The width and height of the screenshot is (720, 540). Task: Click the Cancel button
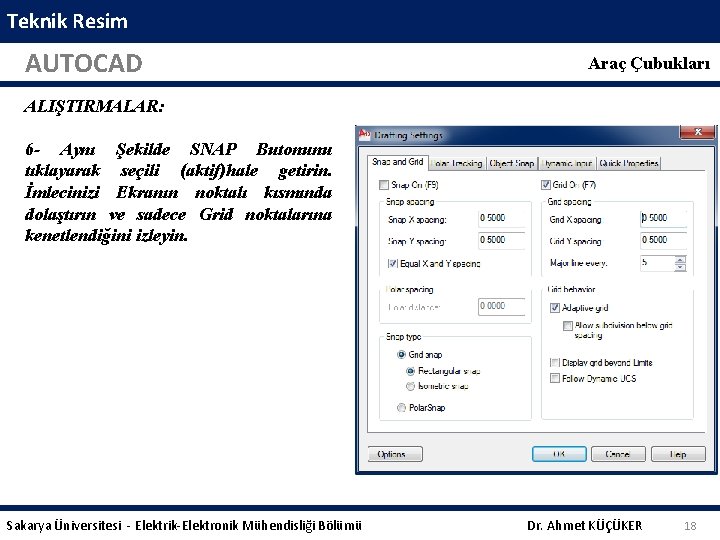coord(618,454)
